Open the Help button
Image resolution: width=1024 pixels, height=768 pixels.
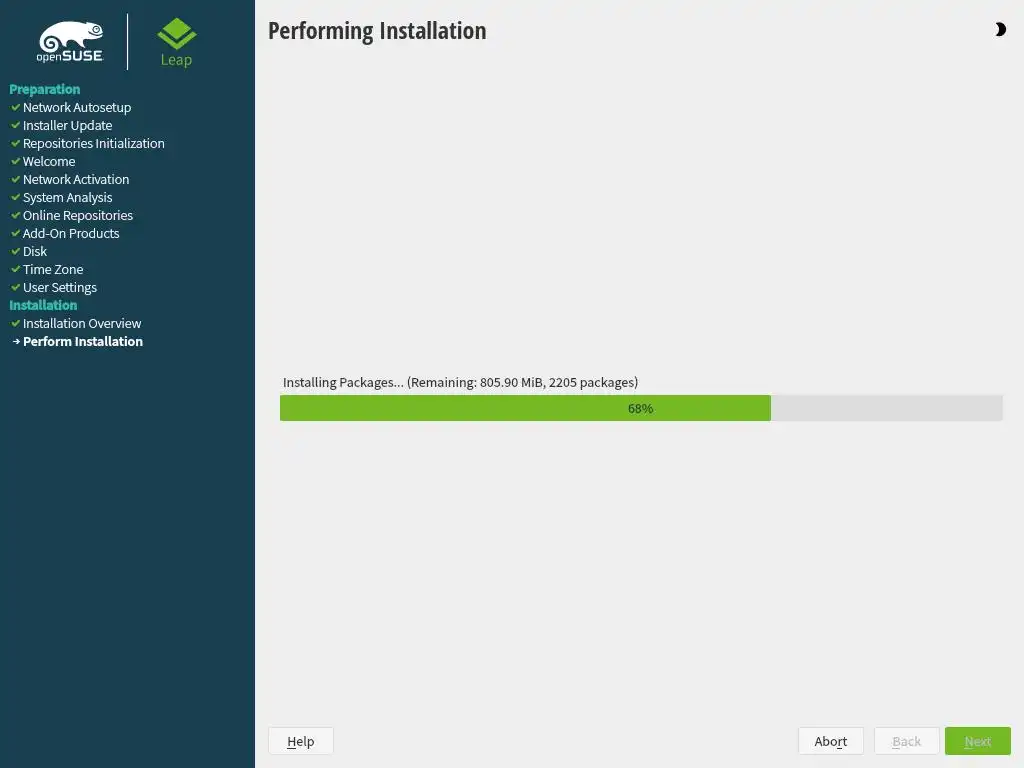click(x=301, y=741)
